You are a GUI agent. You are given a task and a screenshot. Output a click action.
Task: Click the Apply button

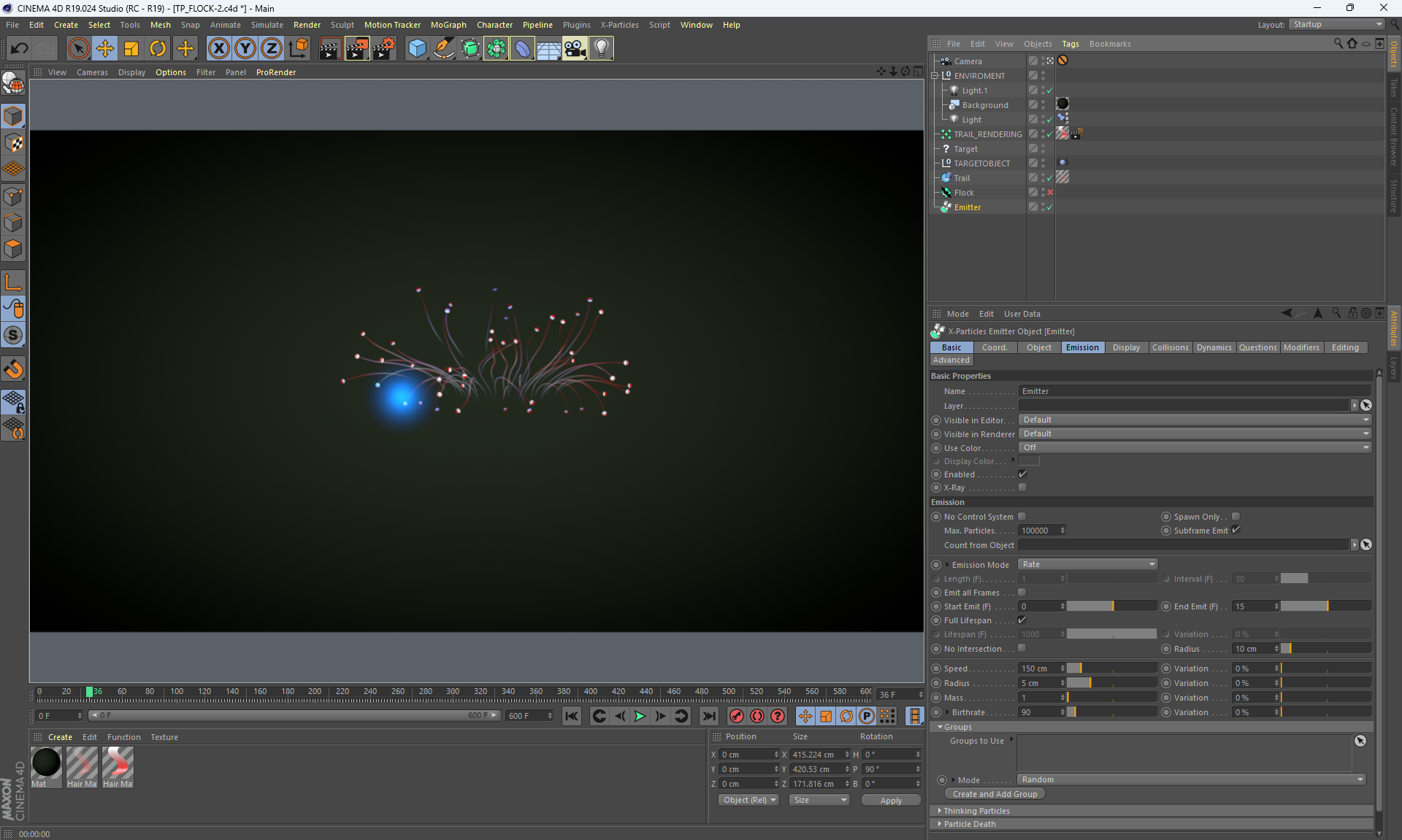click(x=891, y=801)
